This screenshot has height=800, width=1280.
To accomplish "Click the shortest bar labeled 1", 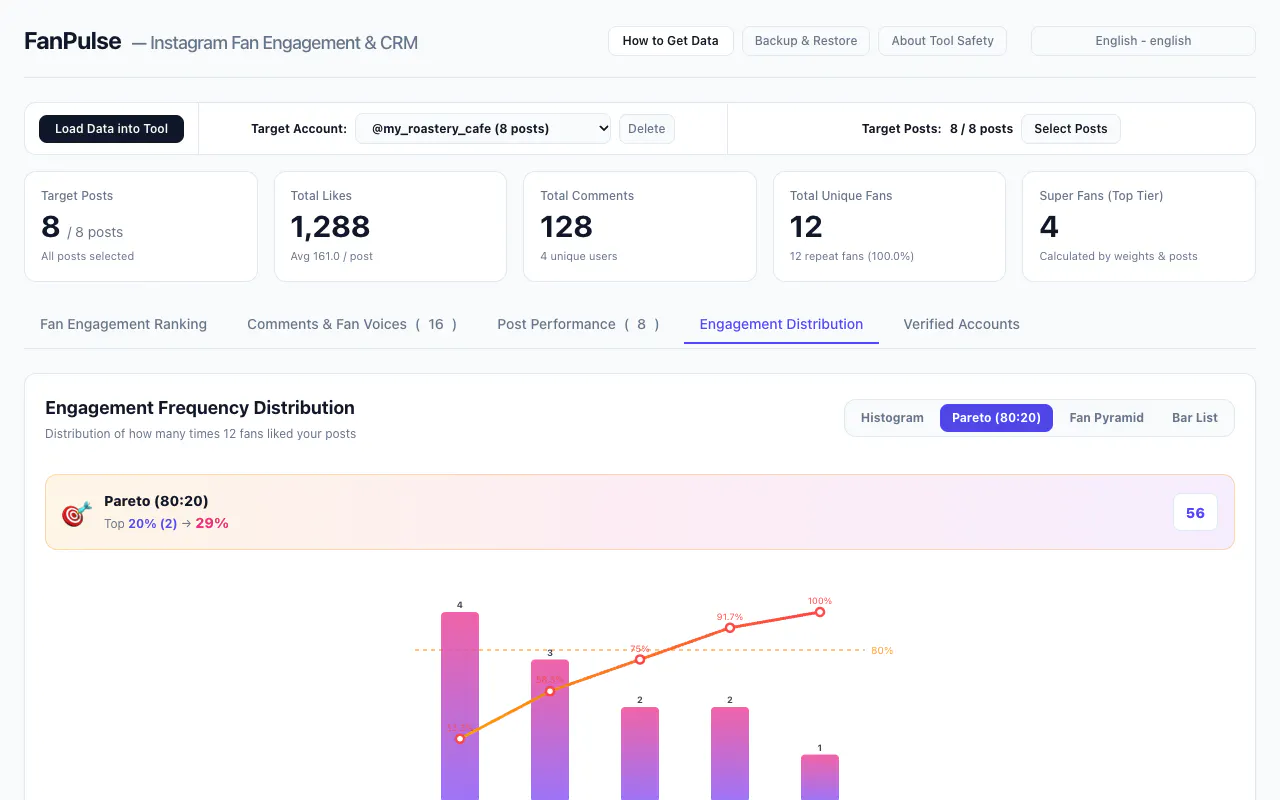I will click(x=820, y=777).
